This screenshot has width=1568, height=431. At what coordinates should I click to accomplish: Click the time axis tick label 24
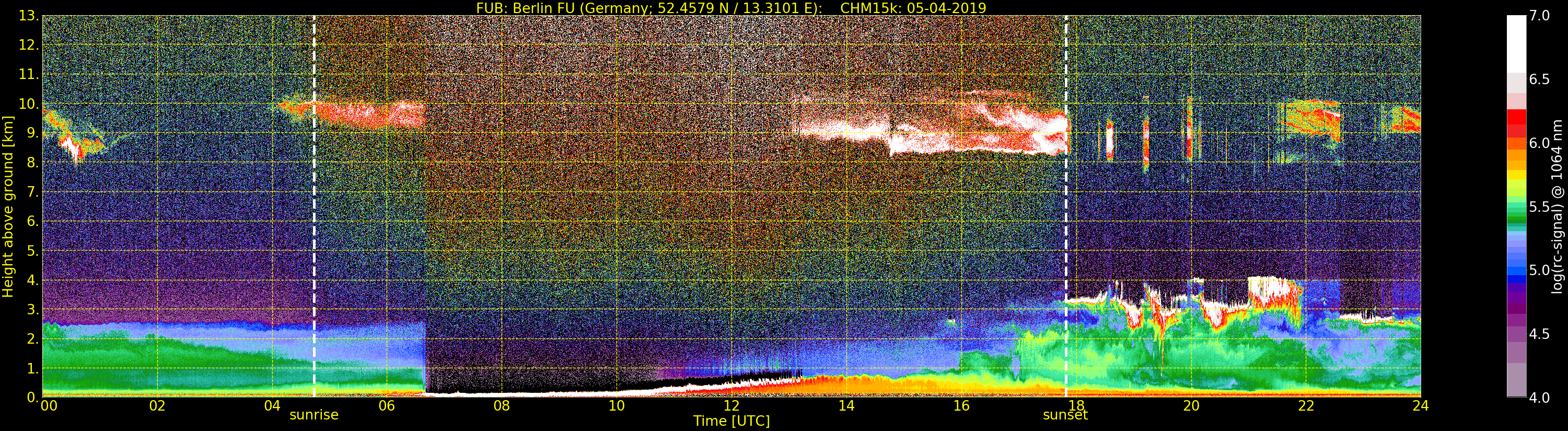coord(1421,406)
